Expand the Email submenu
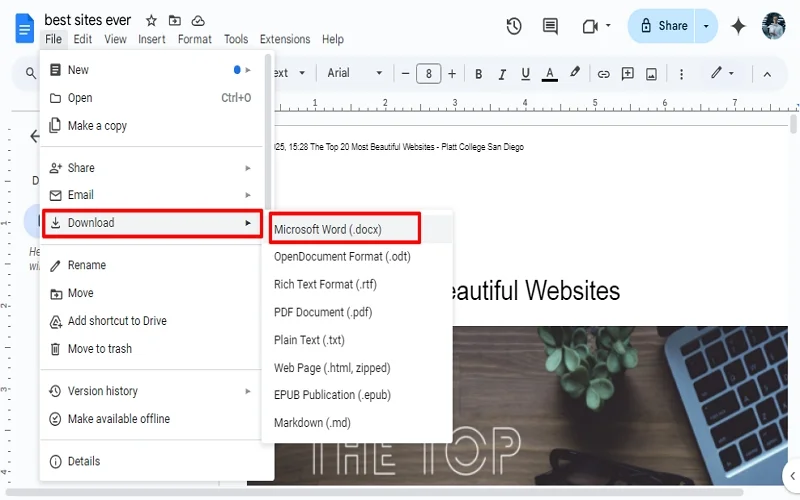Screen dimensions: 800x500 [152, 195]
